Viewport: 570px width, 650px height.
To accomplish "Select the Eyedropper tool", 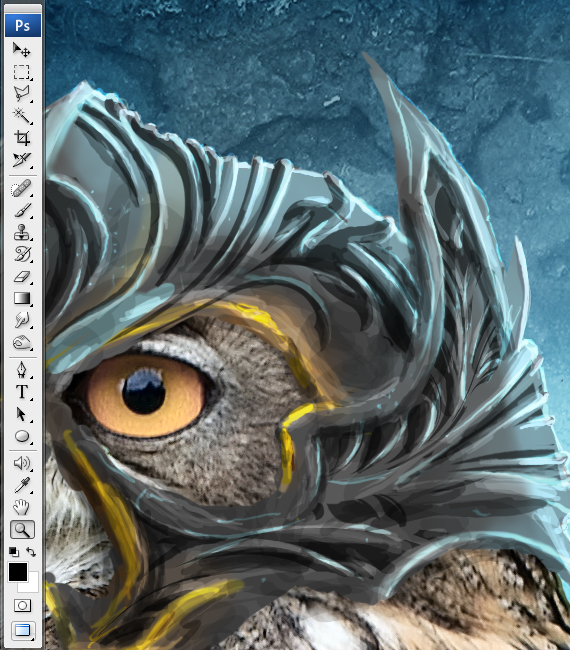I will [x=22, y=485].
